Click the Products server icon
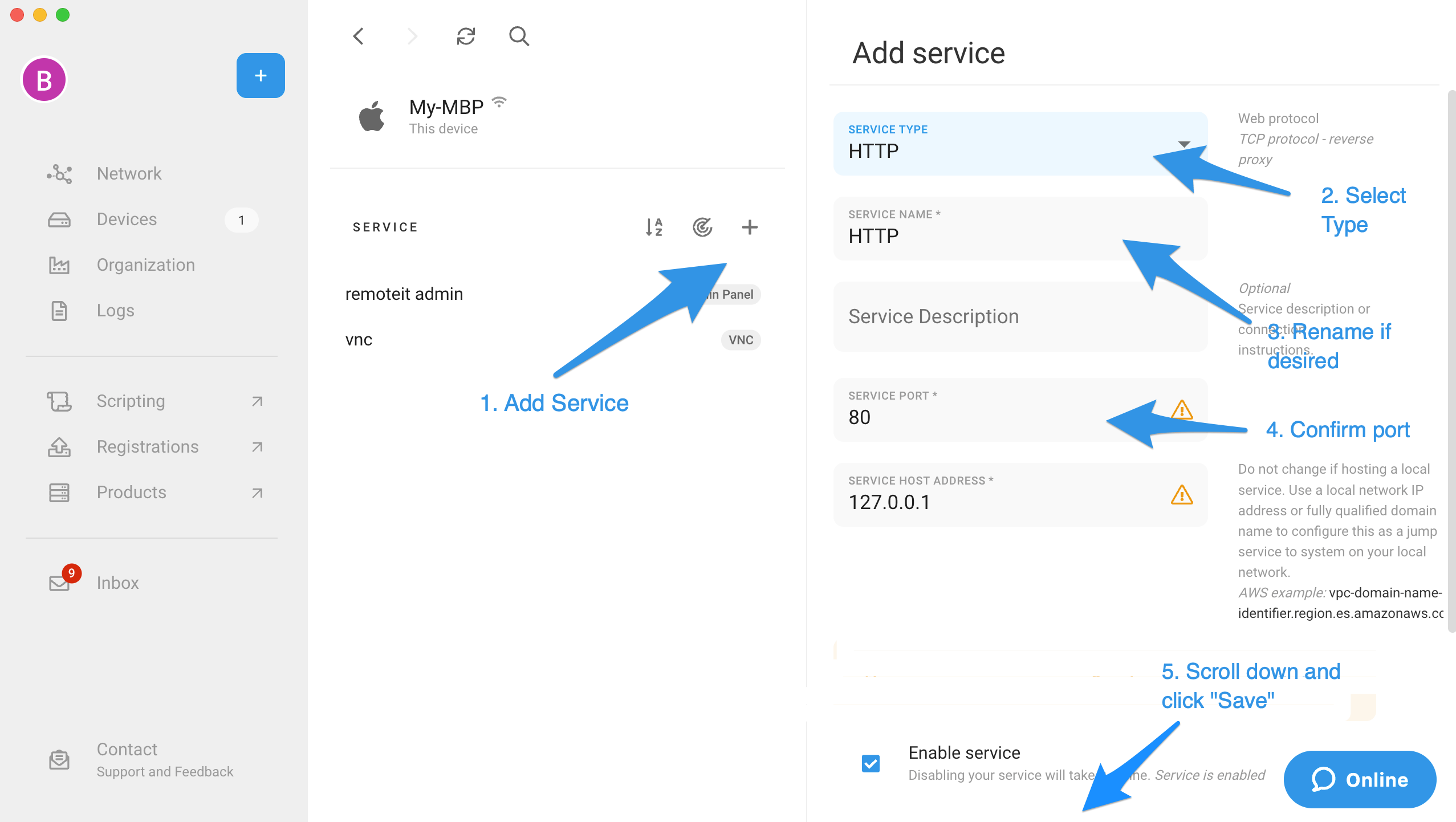This screenshot has width=1456, height=822. 59,493
